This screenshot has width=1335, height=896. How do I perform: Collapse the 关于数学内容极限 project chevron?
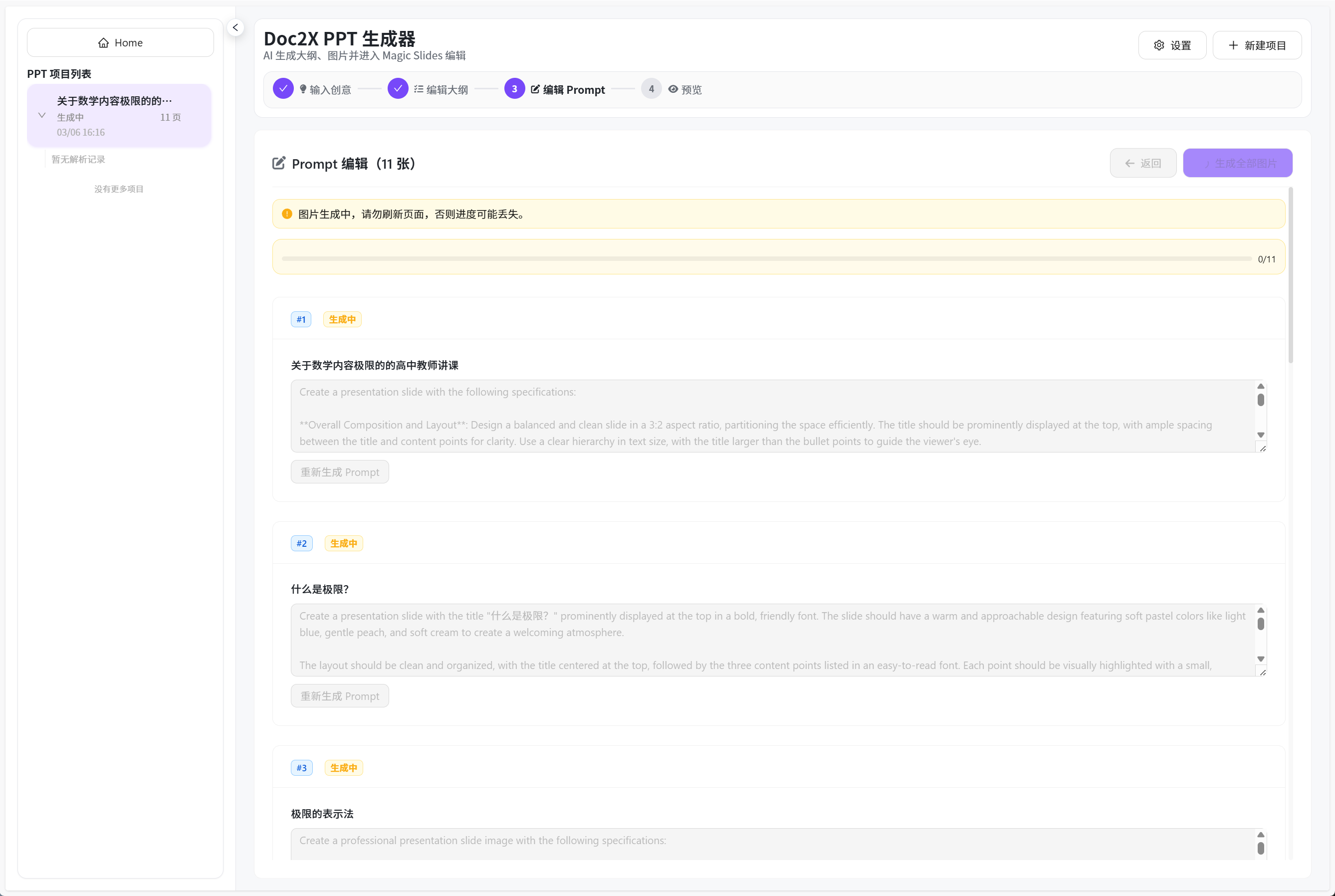point(42,115)
